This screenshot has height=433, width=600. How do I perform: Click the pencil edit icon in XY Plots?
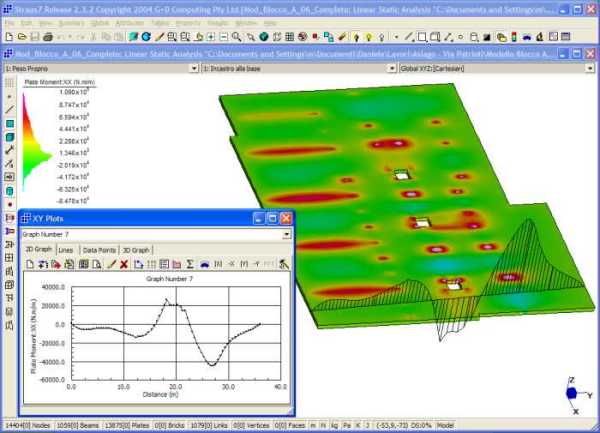click(111, 264)
